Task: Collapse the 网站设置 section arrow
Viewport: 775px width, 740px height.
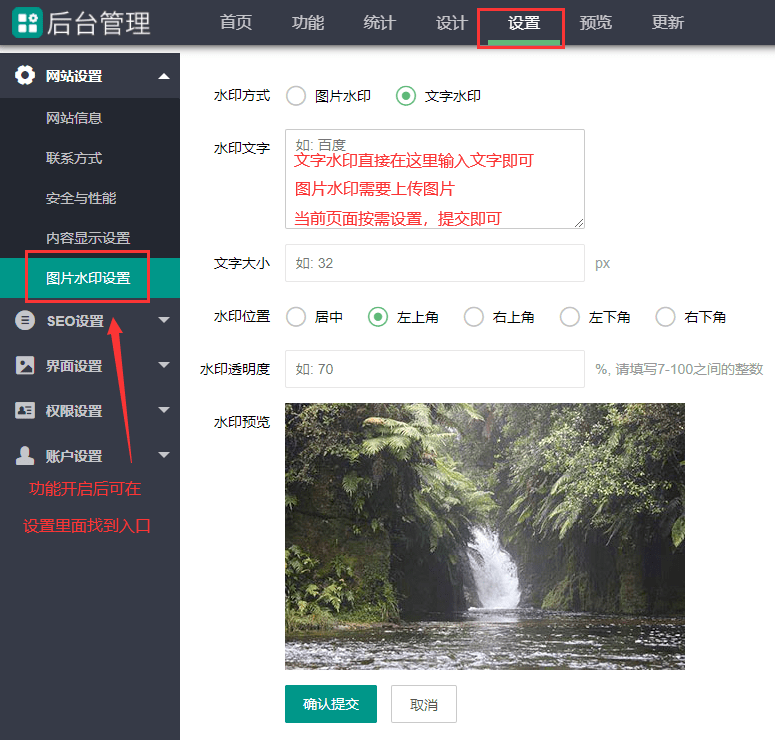Action: (x=164, y=76)
